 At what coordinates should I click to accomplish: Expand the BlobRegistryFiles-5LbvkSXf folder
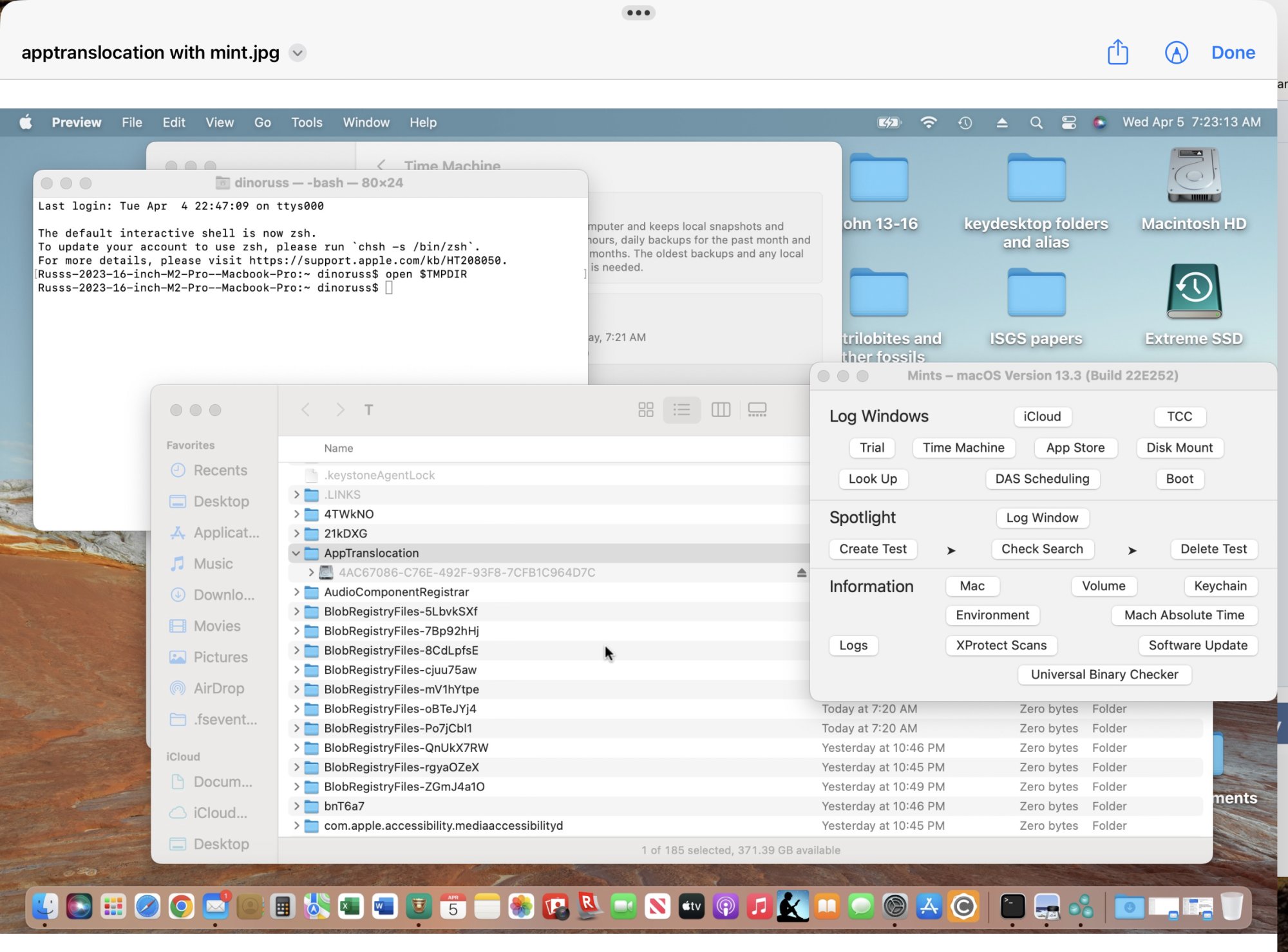coord(296,611)
